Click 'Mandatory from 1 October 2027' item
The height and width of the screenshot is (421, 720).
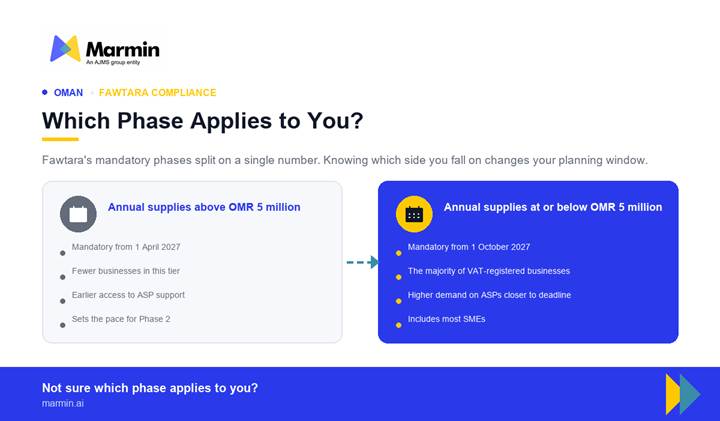click(x=469, y=247)
